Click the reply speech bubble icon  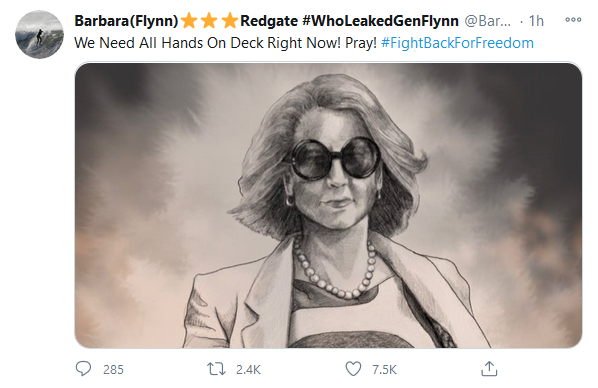(83, 369)
